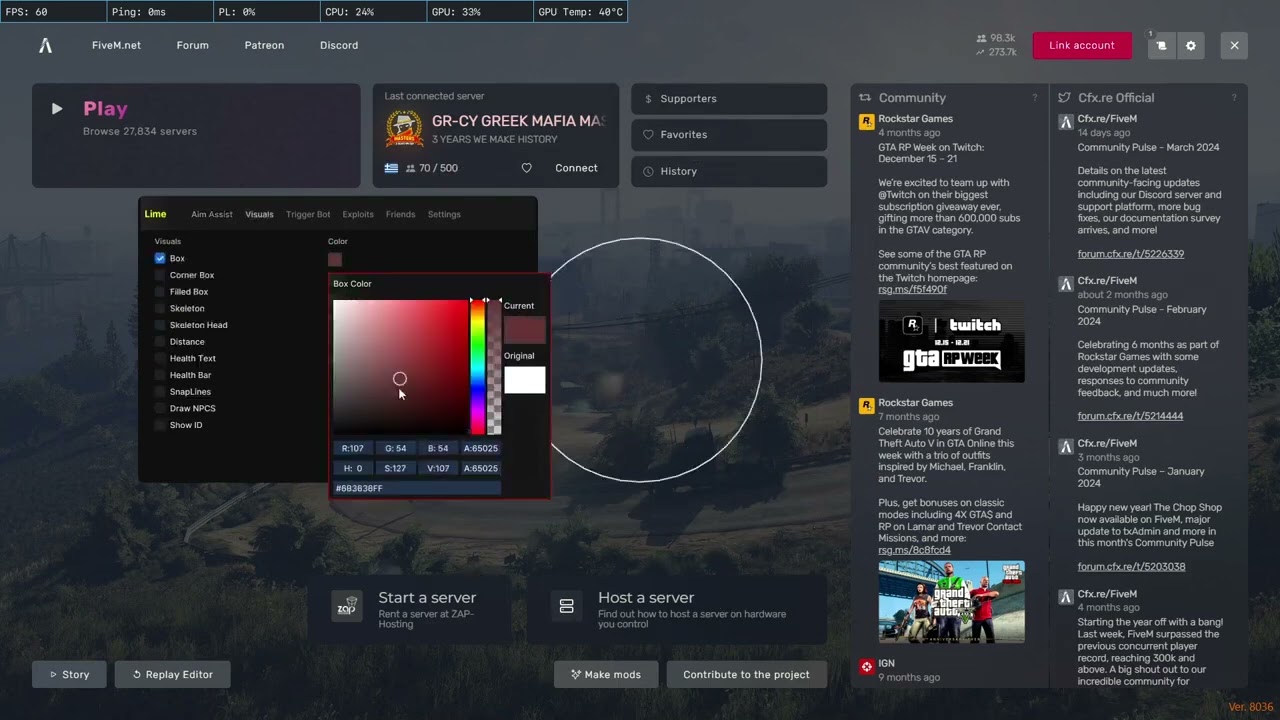The width and height of the screenshot is (1280, 720).
Task: Click the Rockstar Games avatar on Twitch post
Action: (x=866, y=121)
